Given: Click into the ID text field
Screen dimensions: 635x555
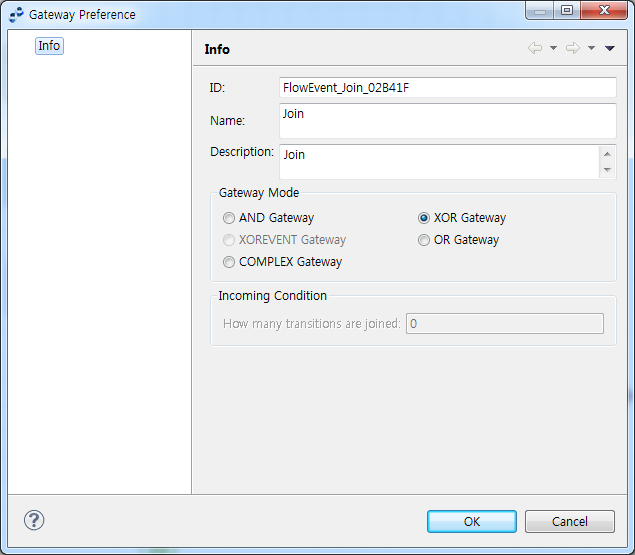Looking at the screenshot, I should [x=448, y=88].
